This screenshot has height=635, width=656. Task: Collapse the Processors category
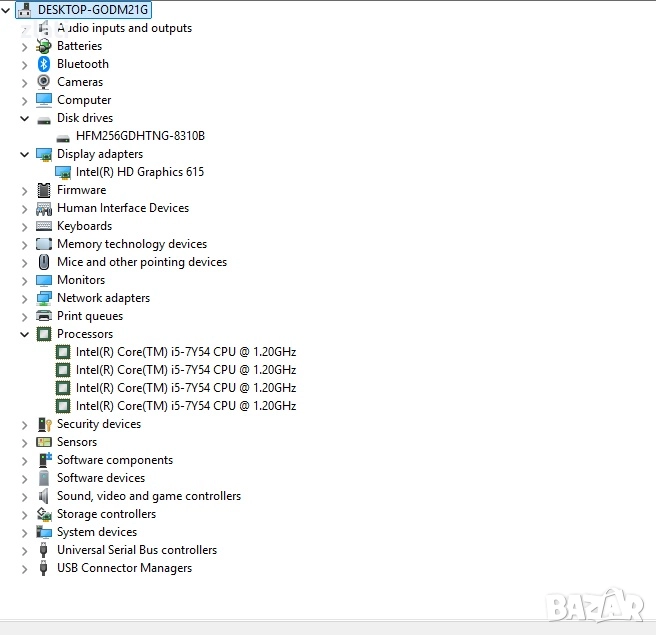click(x=25, y=334)
